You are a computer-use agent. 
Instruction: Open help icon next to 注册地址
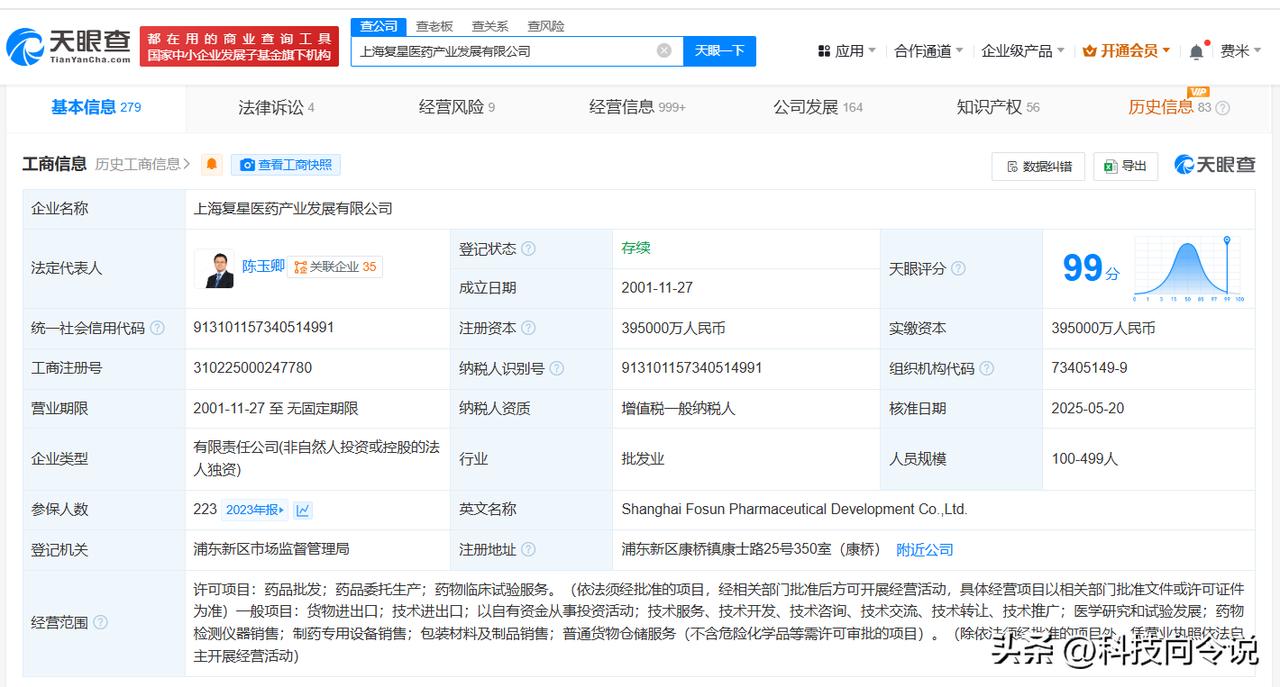coord(528,550)
